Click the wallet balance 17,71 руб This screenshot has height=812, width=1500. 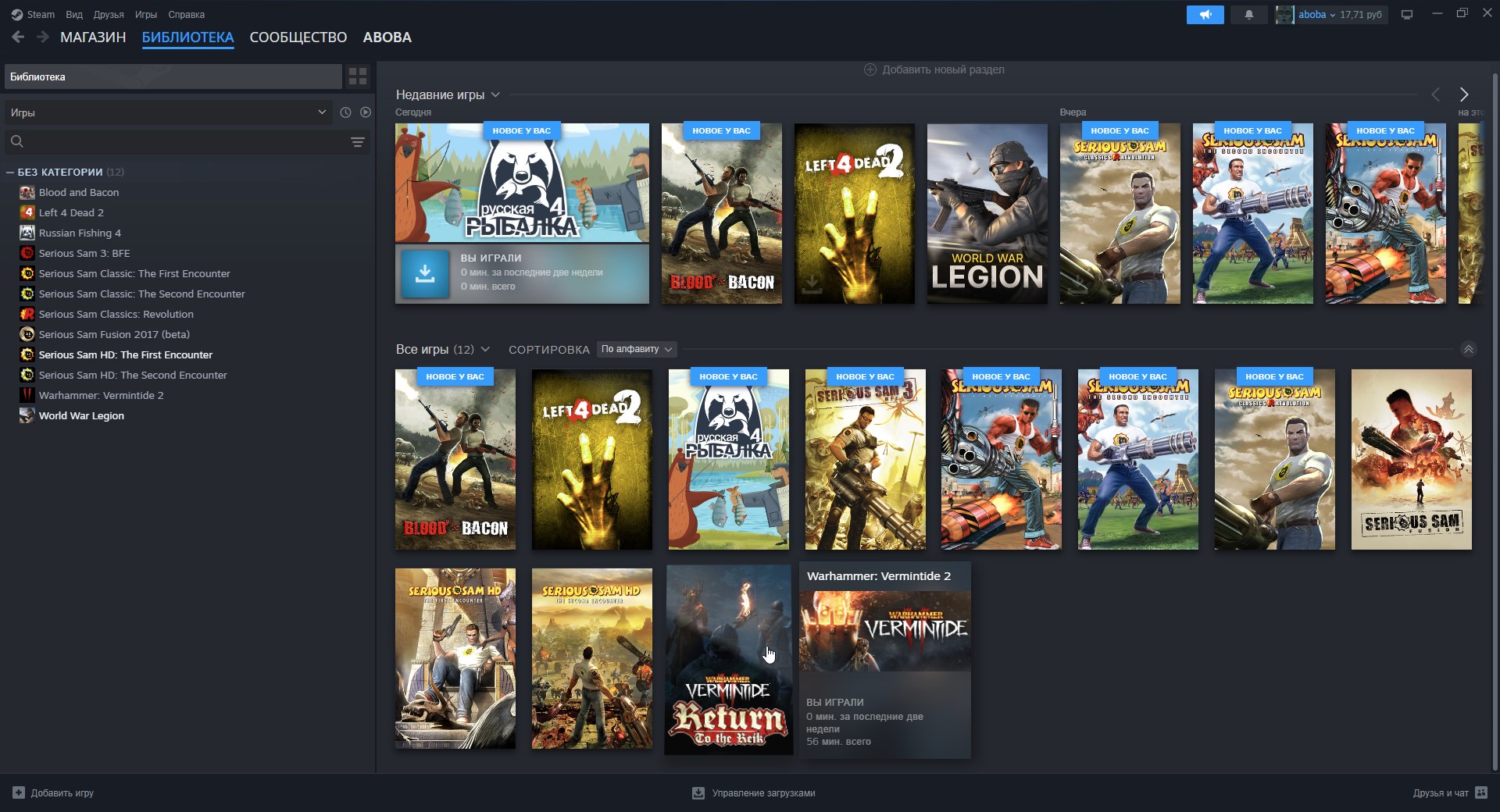coord(1361,15)
